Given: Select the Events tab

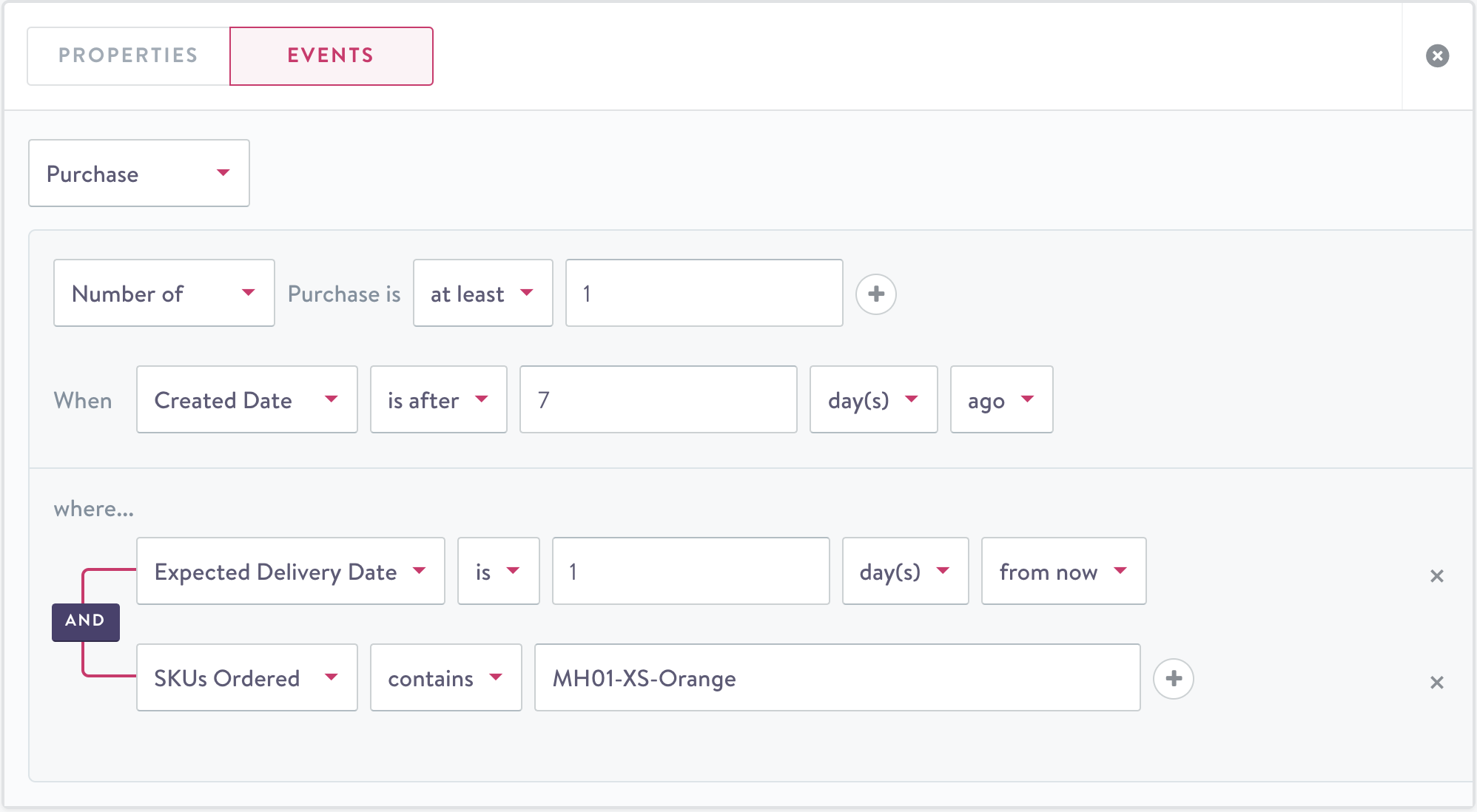Looking at the screenshot, I should [x=331, y=56].
